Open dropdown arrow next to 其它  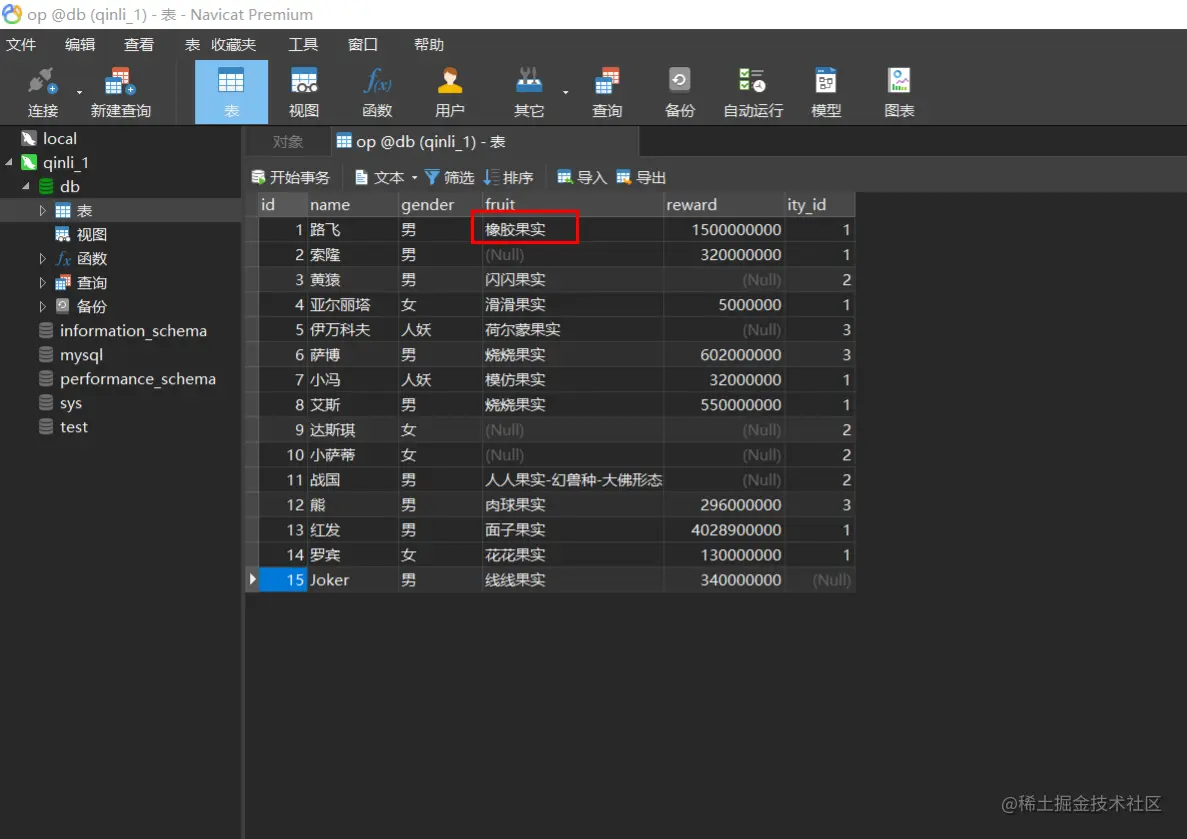pyautogui.click(x=565, y=92)
